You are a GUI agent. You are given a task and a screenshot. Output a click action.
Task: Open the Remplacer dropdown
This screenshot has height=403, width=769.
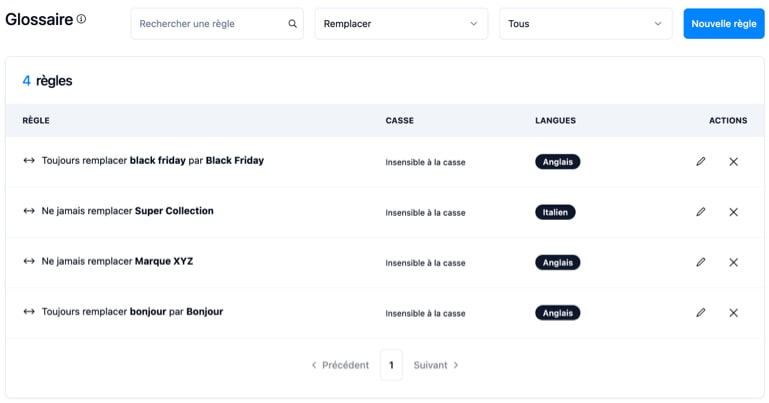401,24
